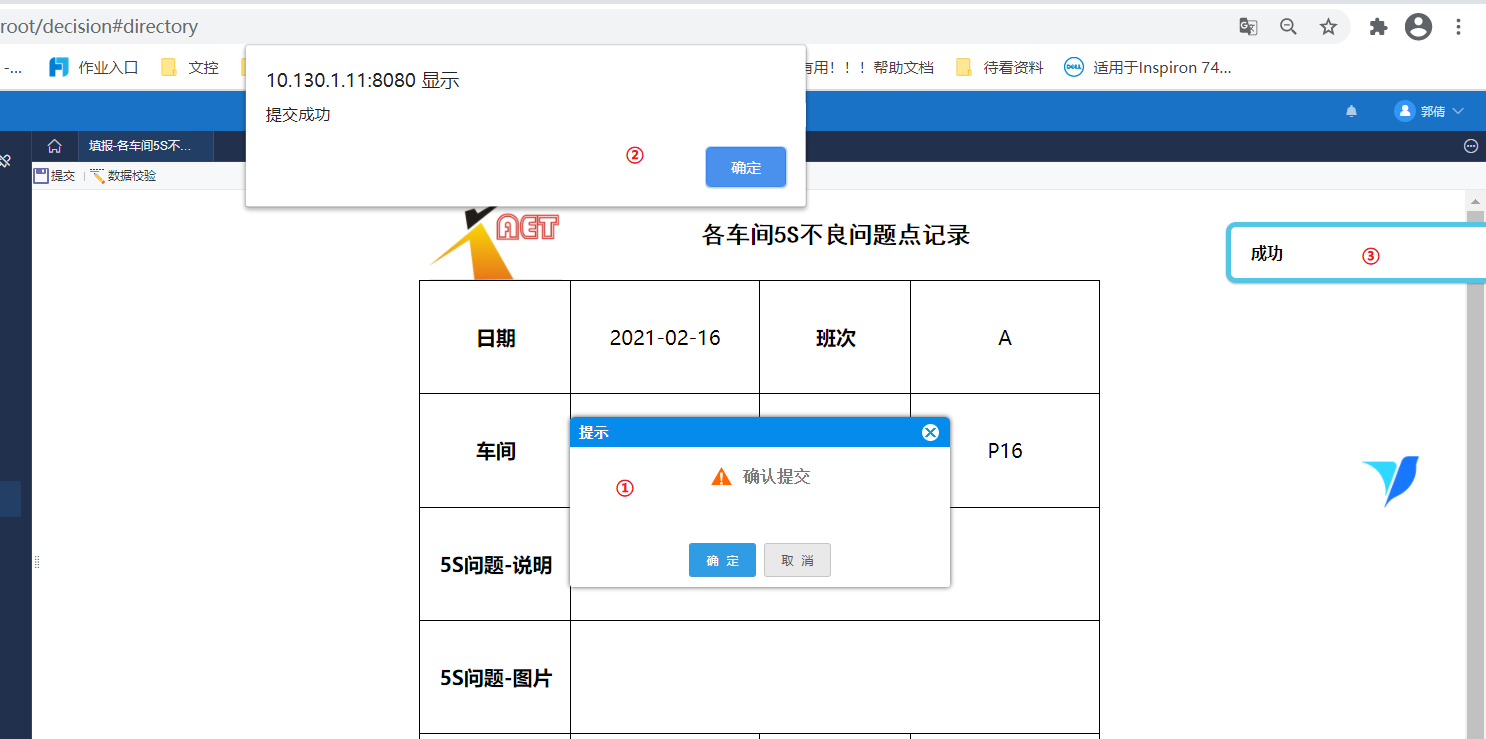Open the 待看资料 bookmark folder
The height and width of the screenshot is (739, 1486).
coord(1000,67)
